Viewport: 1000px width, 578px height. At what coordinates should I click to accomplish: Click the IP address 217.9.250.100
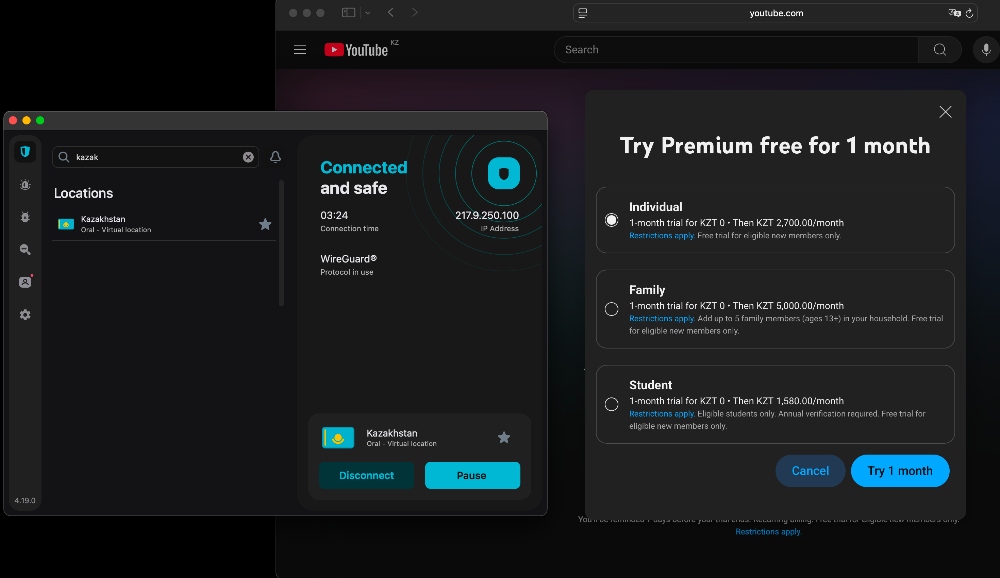487,216
